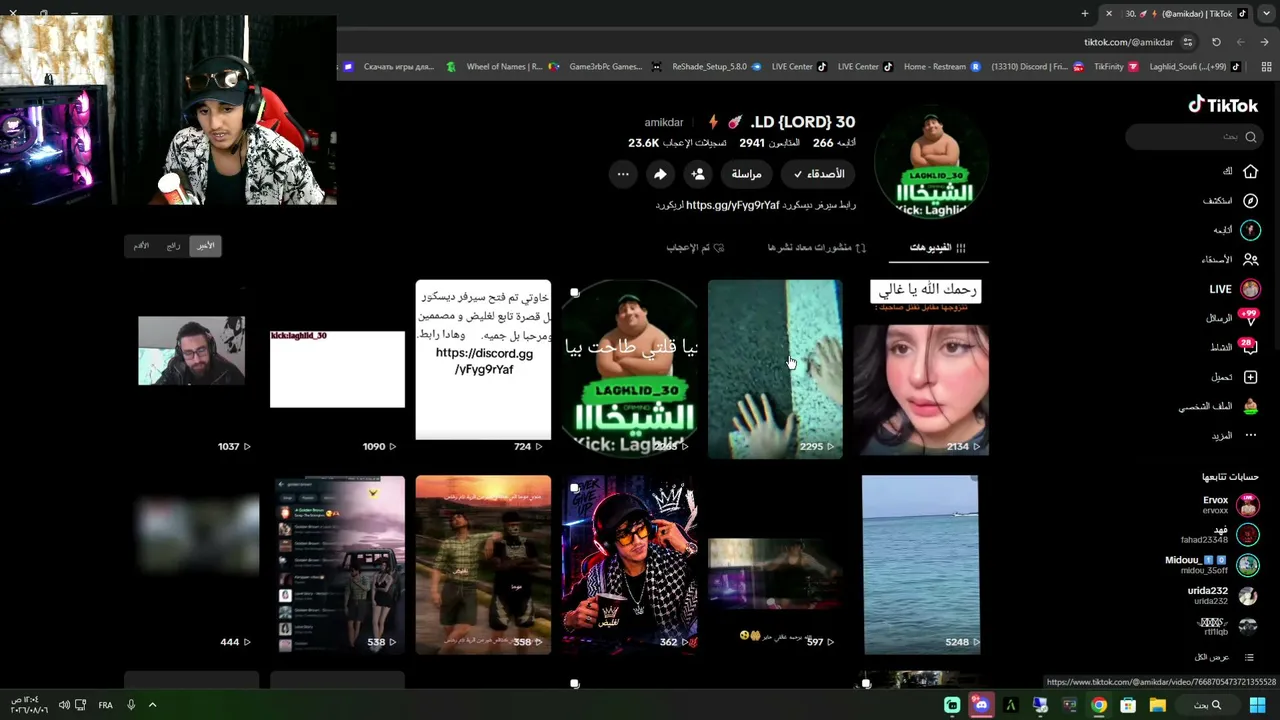This screenshot has height=720, width=1280.
Task: Reload the page in Chrome
Action: point(1216,42)
